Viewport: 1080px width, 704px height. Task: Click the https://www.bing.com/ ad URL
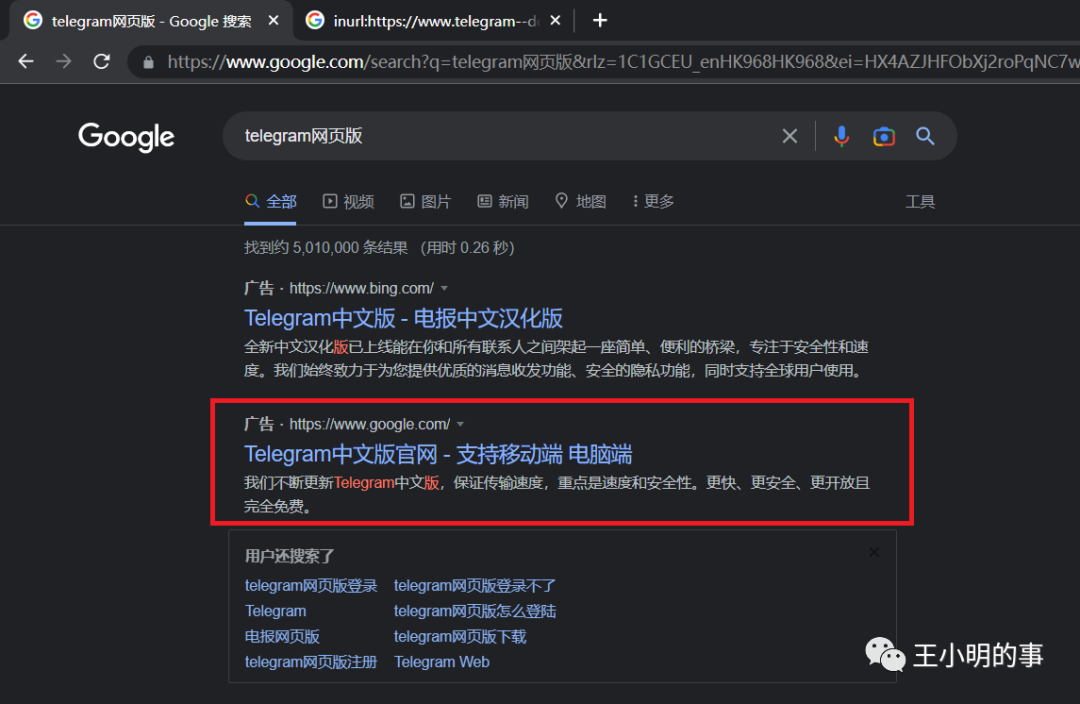(x=362, y=289)
